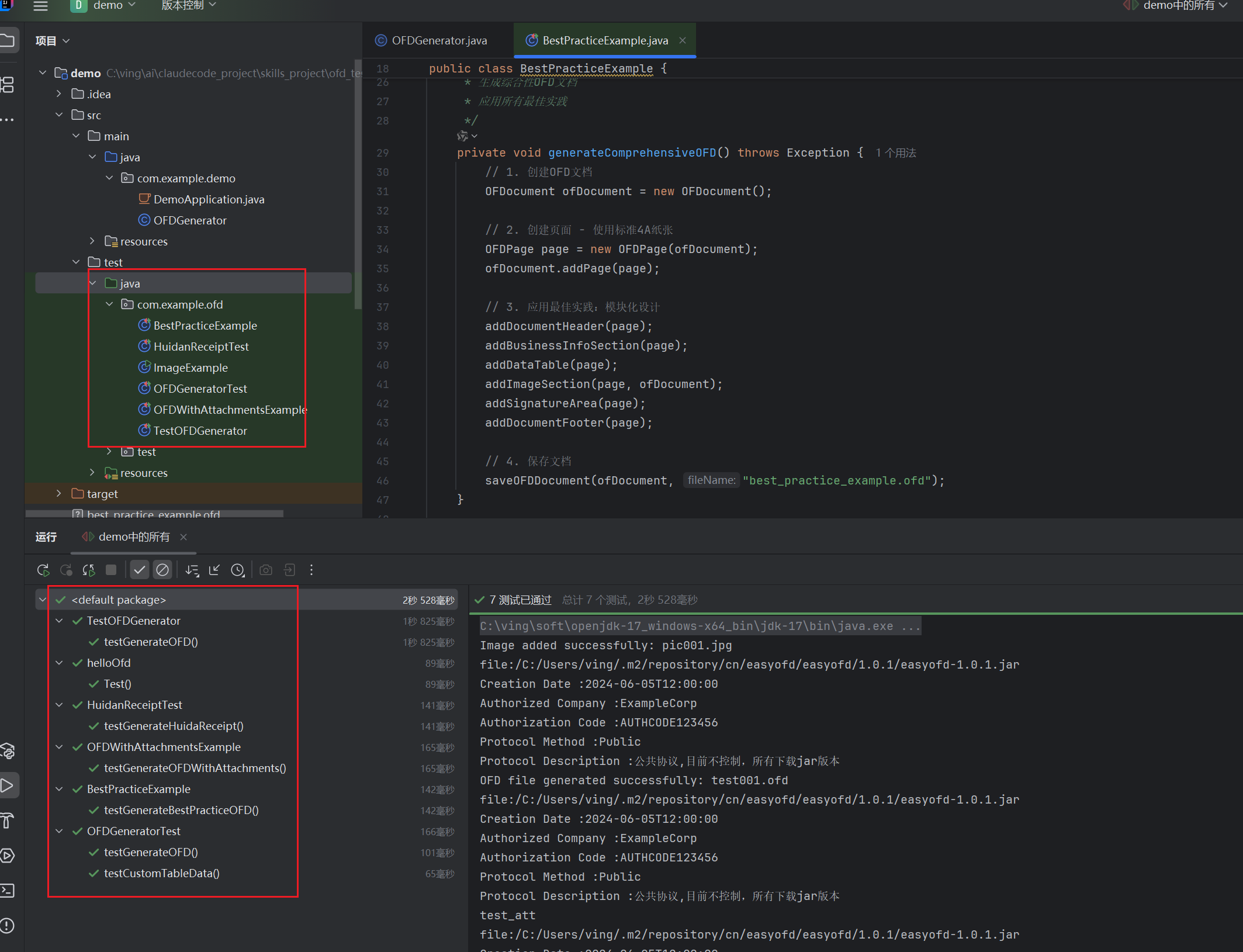Screen dimensions: 1243x952
Task: Click the Rerun tests icon
Action: (43, 570)
